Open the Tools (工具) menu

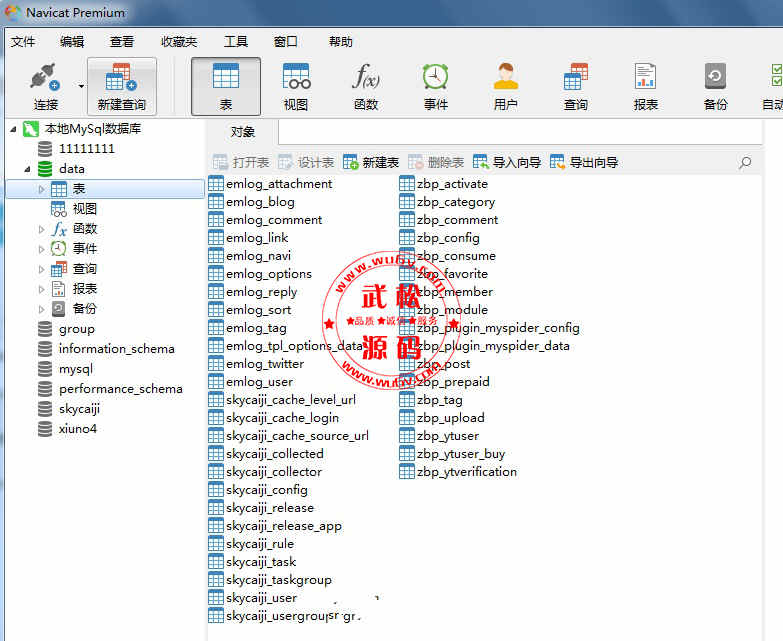[x=236, y=41]
